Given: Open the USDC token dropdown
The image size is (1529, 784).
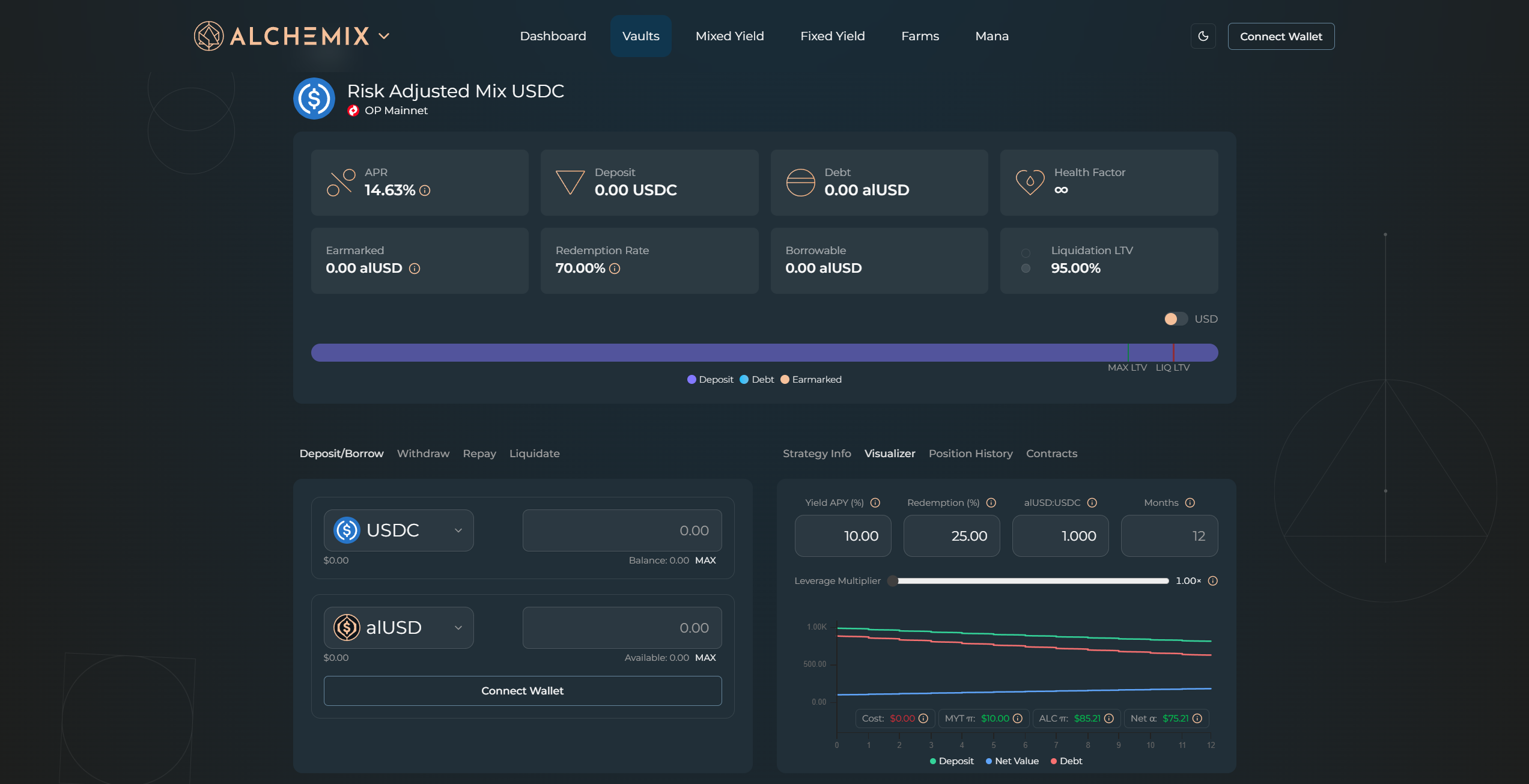Looking at the screenshot, I should (398, 530).
